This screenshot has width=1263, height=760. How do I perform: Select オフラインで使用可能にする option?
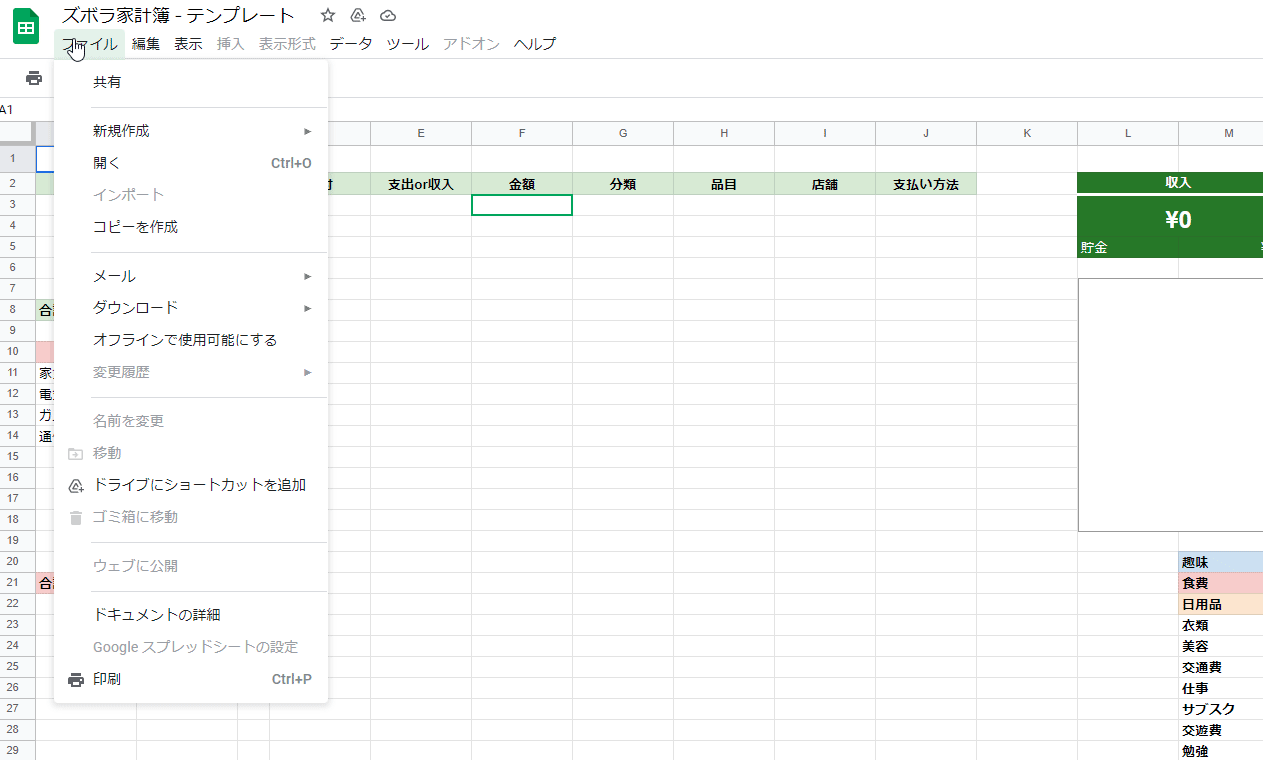click(x=185, y=340)
